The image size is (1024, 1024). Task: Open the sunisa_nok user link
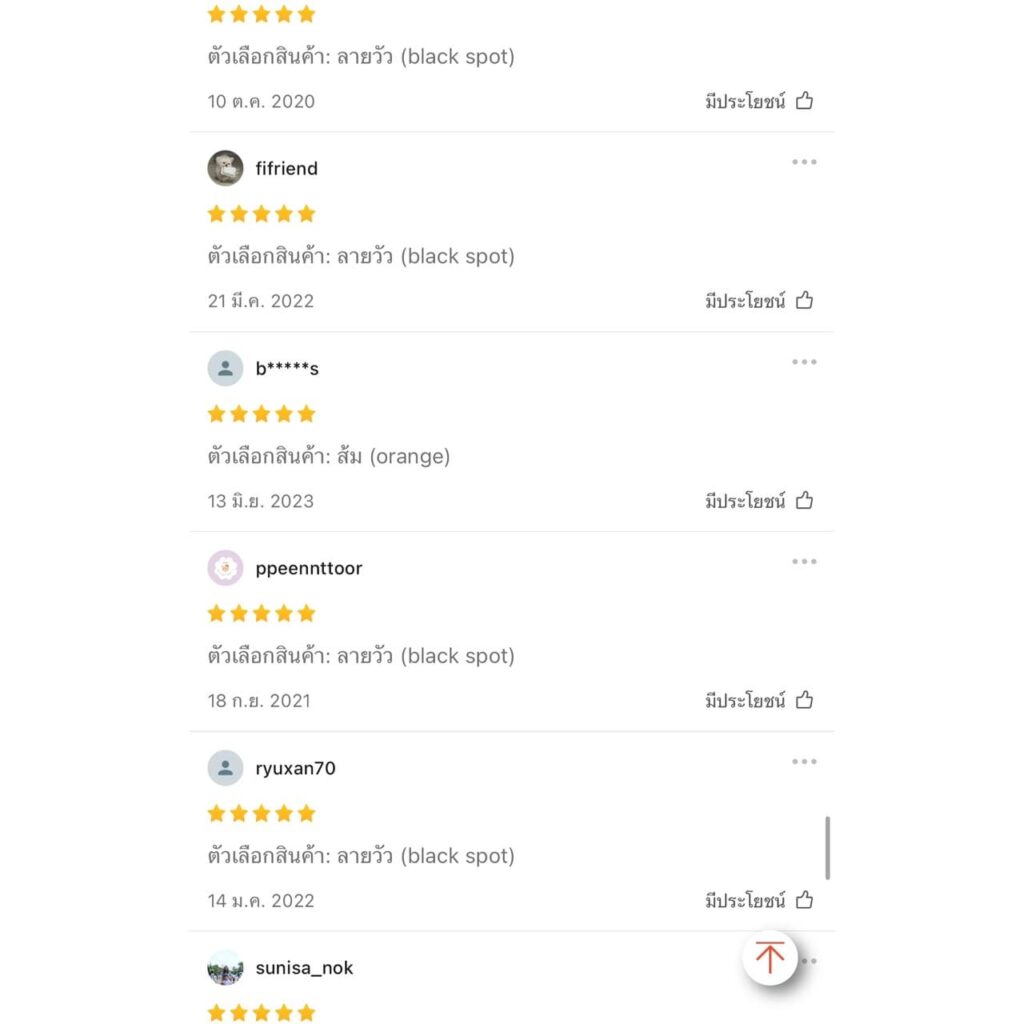pyautogui.click(x=304, y=968)
